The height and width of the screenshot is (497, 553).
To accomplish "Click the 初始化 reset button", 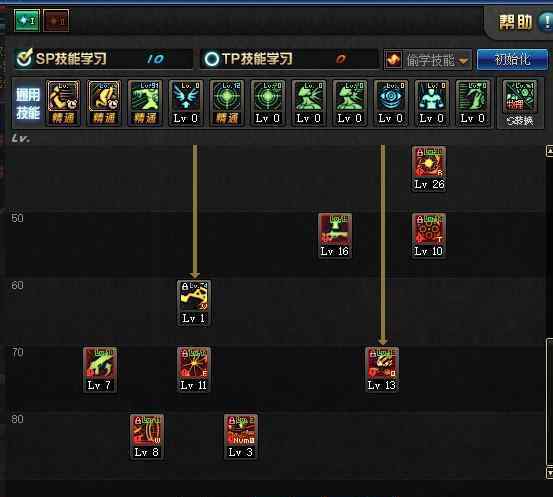I will click(x=512, y=60).
